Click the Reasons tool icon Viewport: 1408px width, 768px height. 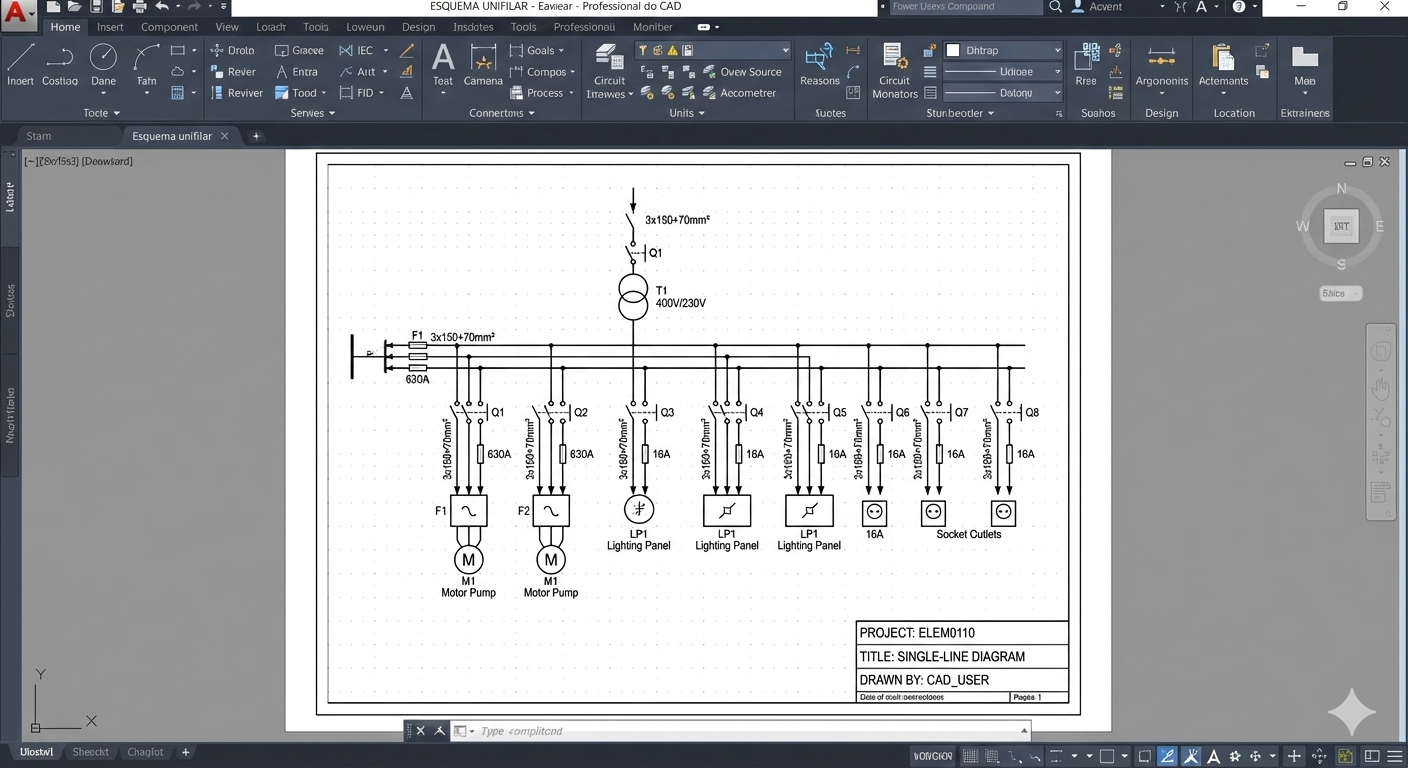[820, 65]
